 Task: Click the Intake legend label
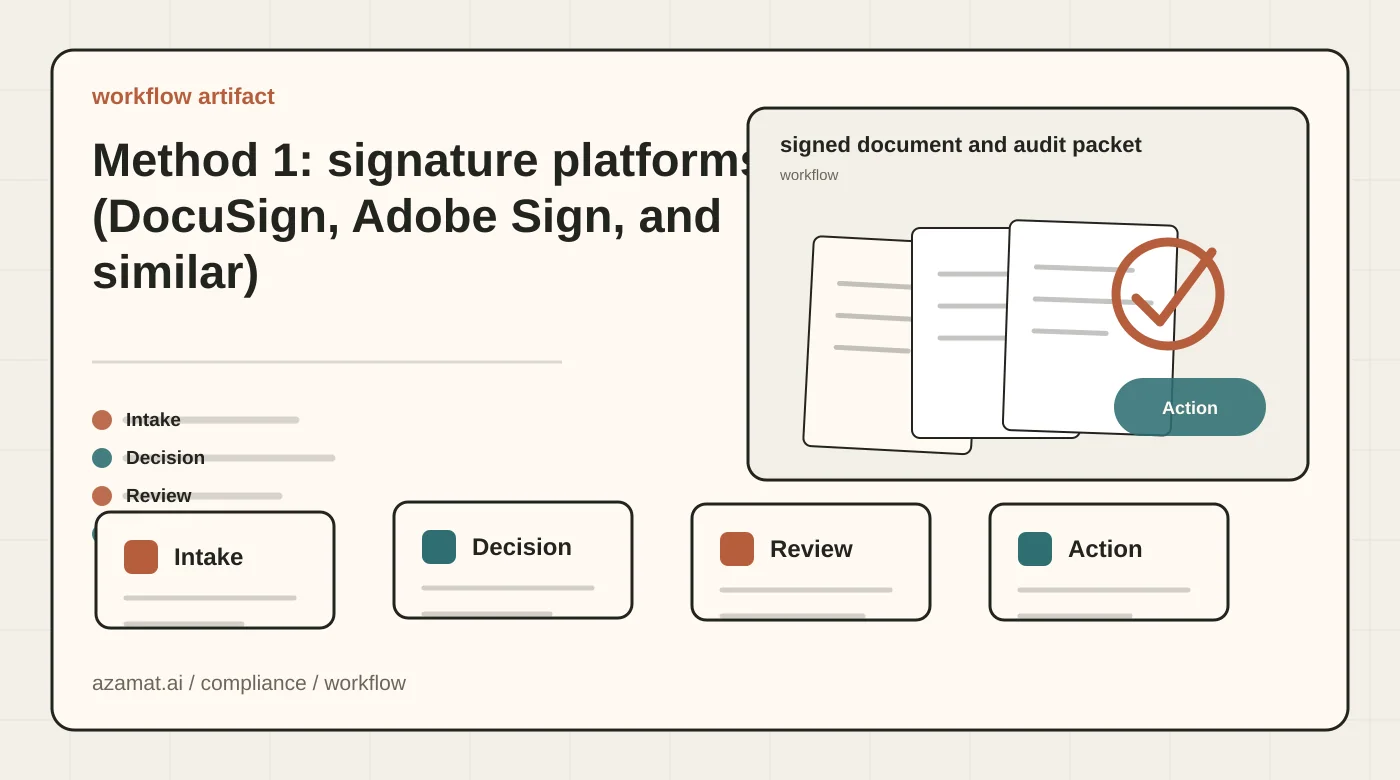[153, 420]
